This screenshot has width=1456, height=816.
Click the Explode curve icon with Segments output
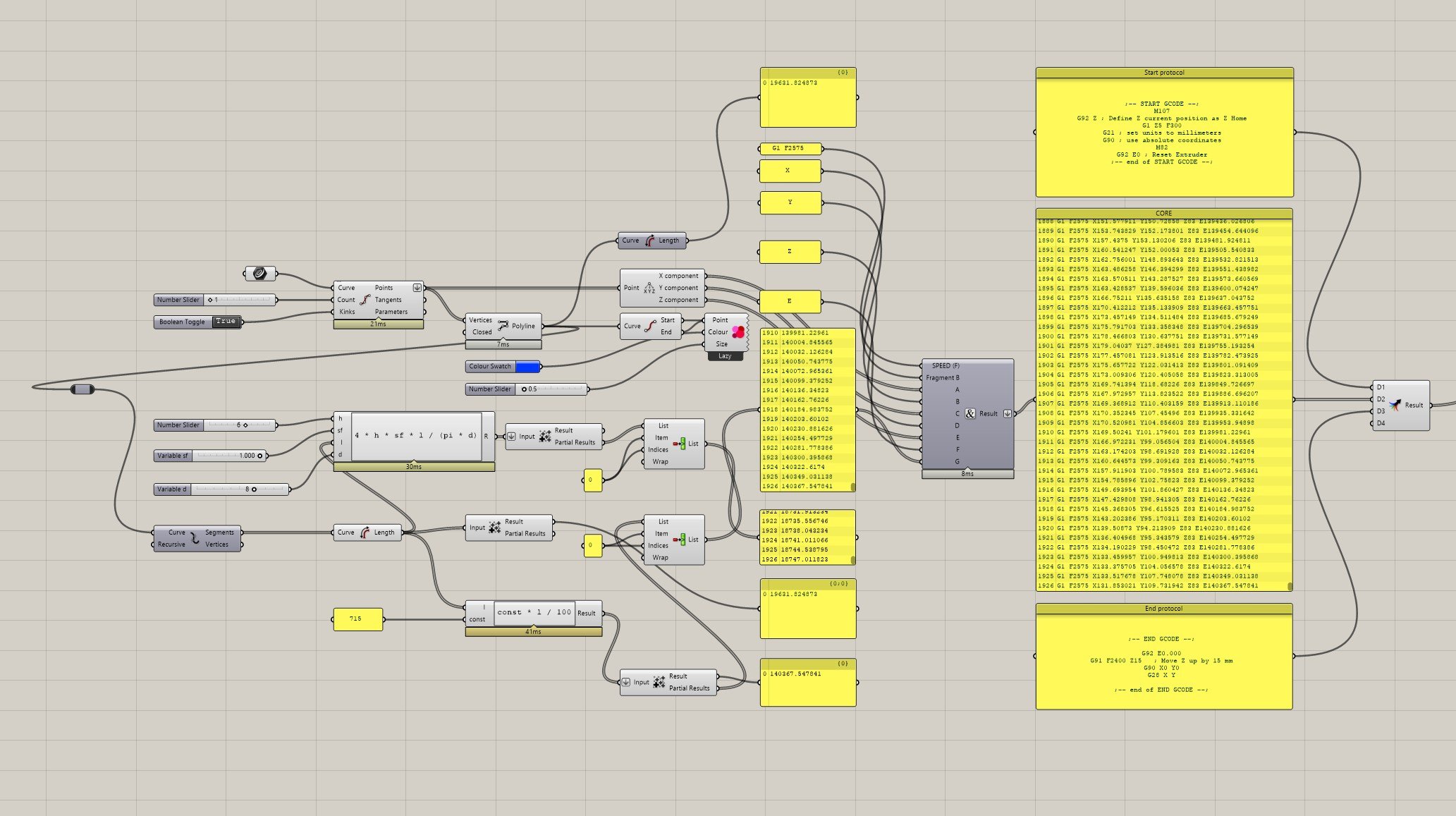[195, 538]
